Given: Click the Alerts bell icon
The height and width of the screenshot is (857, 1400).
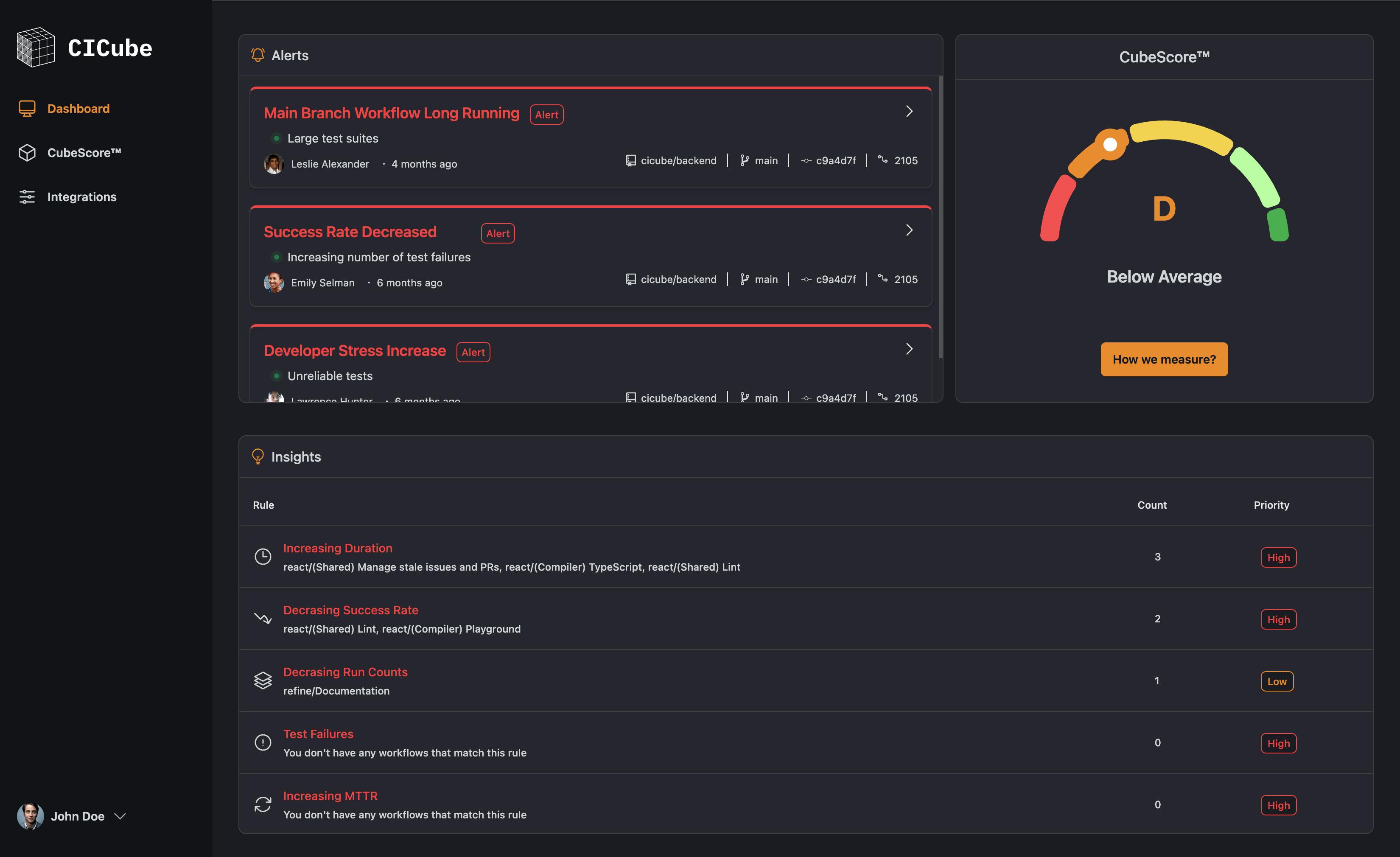Looking at the screenshot, I should point(257,55).
